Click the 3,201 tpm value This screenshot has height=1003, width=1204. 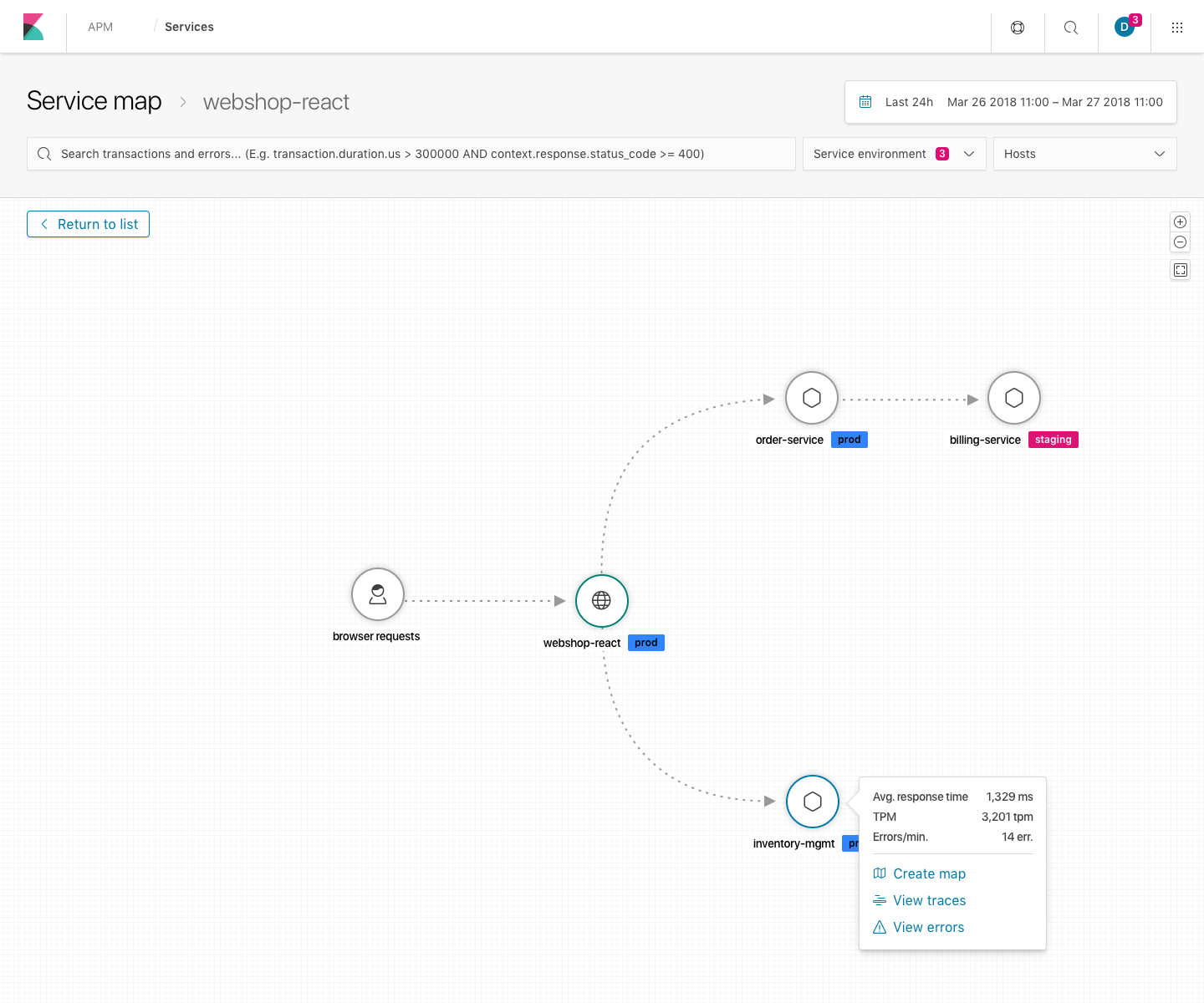coord(1008,817)
